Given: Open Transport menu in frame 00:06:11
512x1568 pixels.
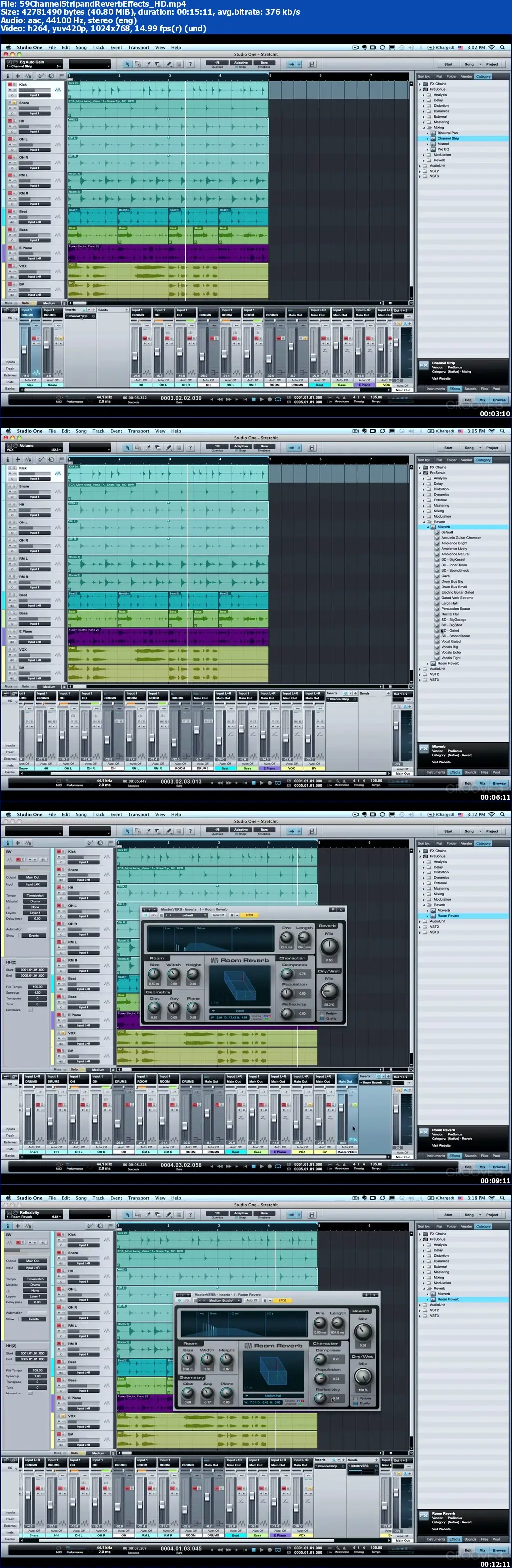Looking at the screenshot, I should point(138,431).
